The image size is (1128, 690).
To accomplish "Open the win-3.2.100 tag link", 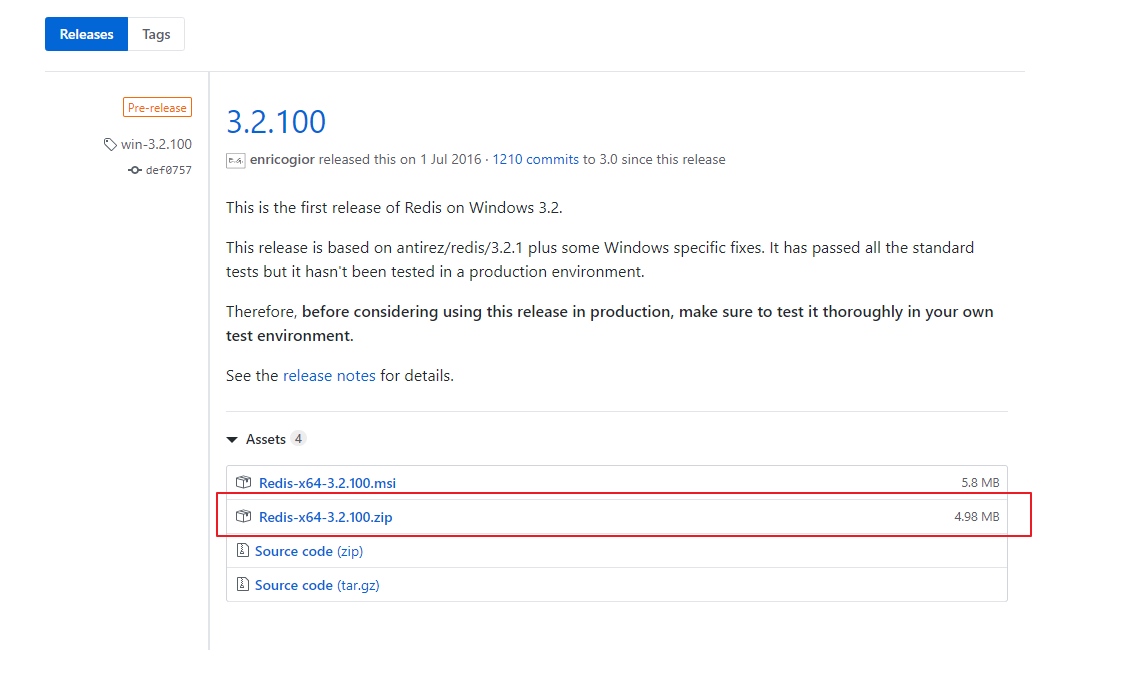I will pos(156,144).
